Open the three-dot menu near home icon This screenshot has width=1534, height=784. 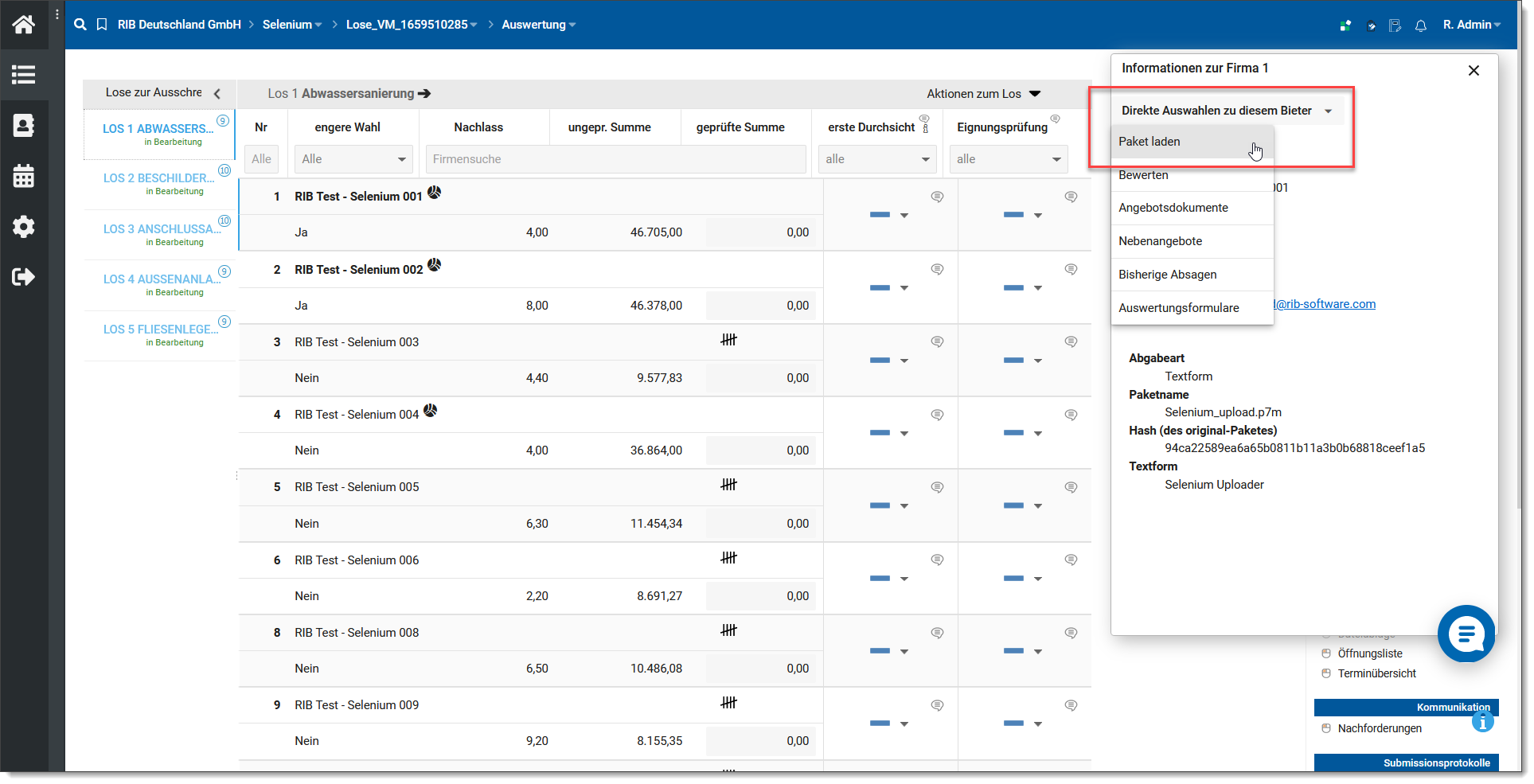point(57,14)
